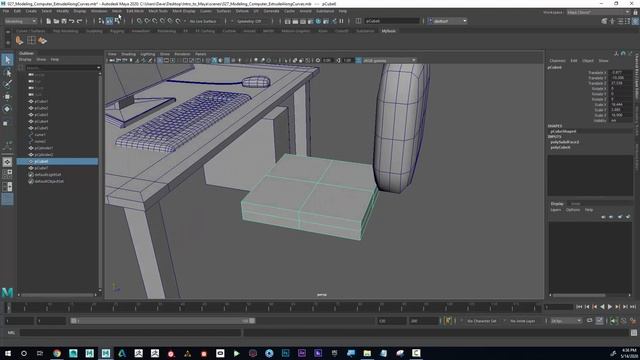Screen dimensions: 640x360
Task: Open the Outliner search filter dropdown
Action: point(98,68)
